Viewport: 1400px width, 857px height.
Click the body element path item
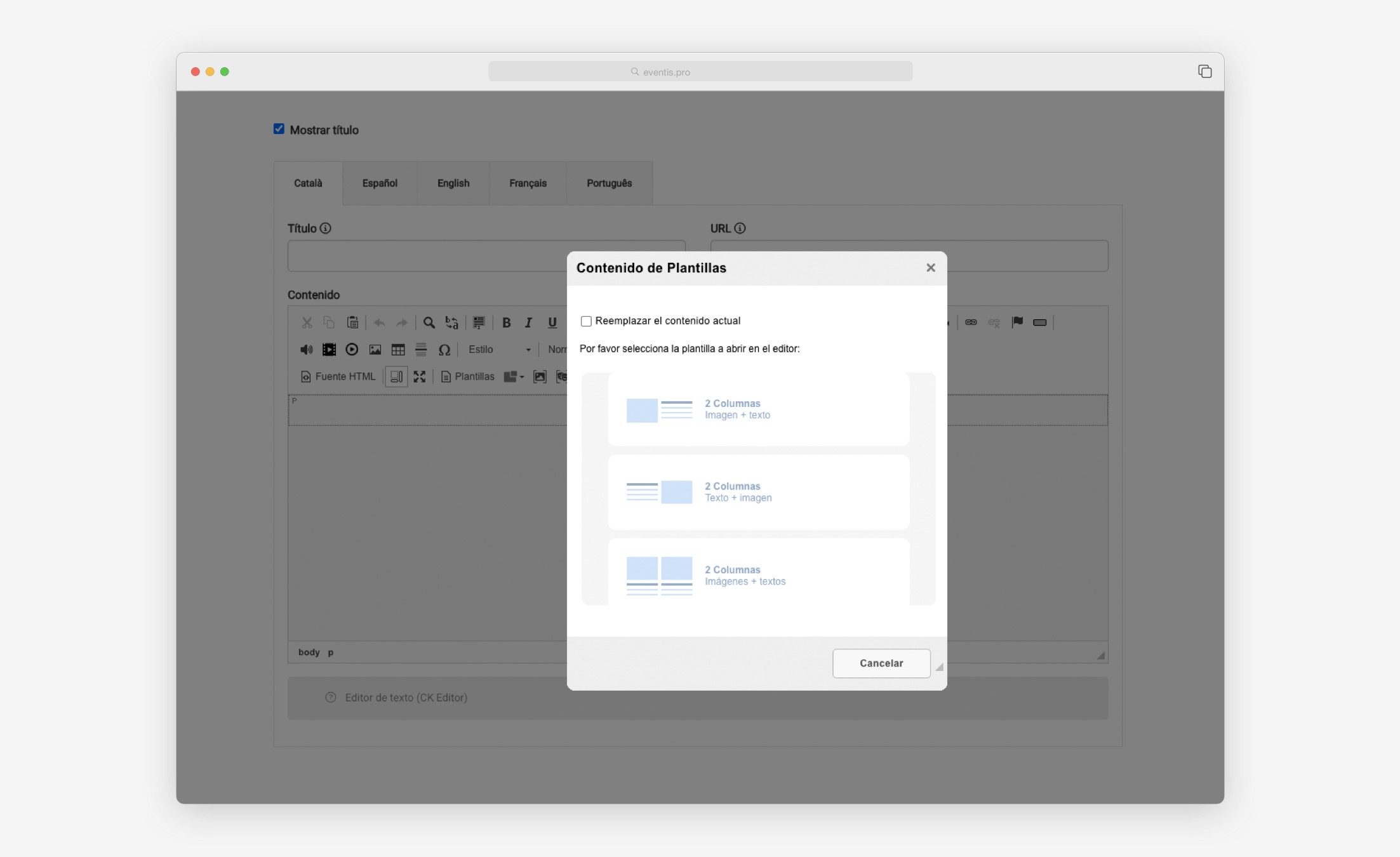[x=309, y=652]
